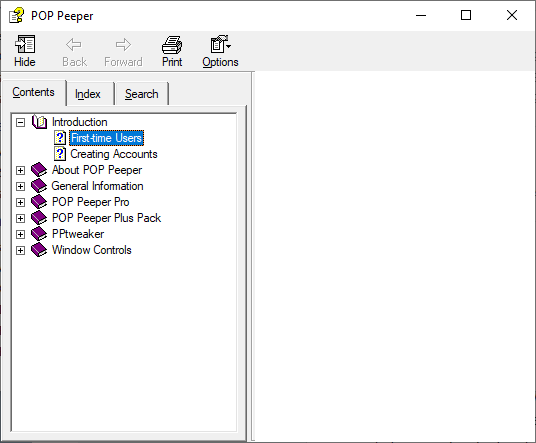536x443 pixels.
Task: Expand the PPtweaker node
Action: [x=21, y=234]
